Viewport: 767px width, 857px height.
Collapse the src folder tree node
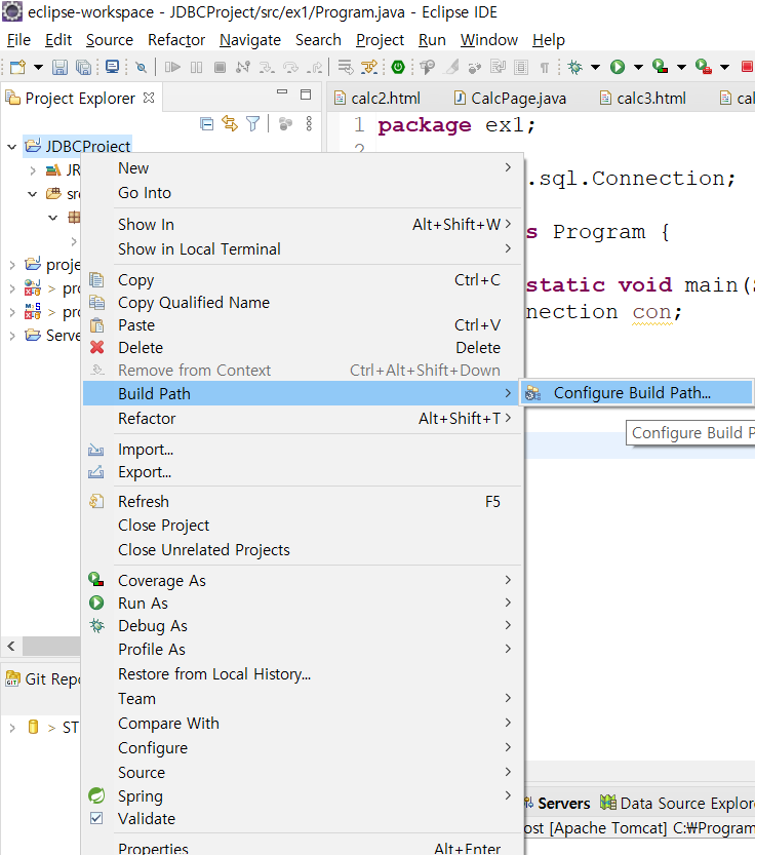click(x=32, y=194)
